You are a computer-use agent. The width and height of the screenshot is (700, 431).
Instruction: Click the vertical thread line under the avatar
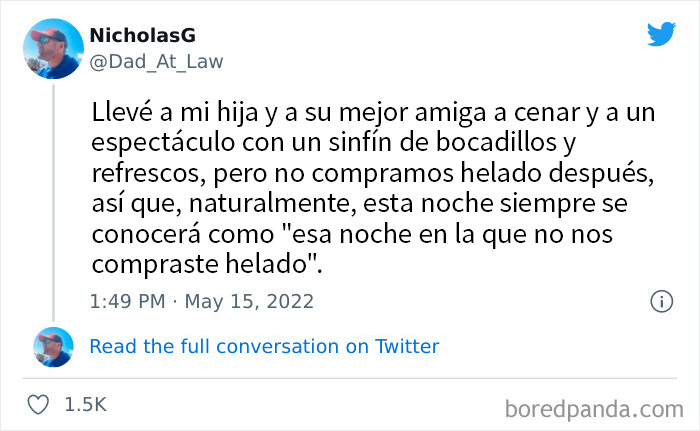coord(54,203)
